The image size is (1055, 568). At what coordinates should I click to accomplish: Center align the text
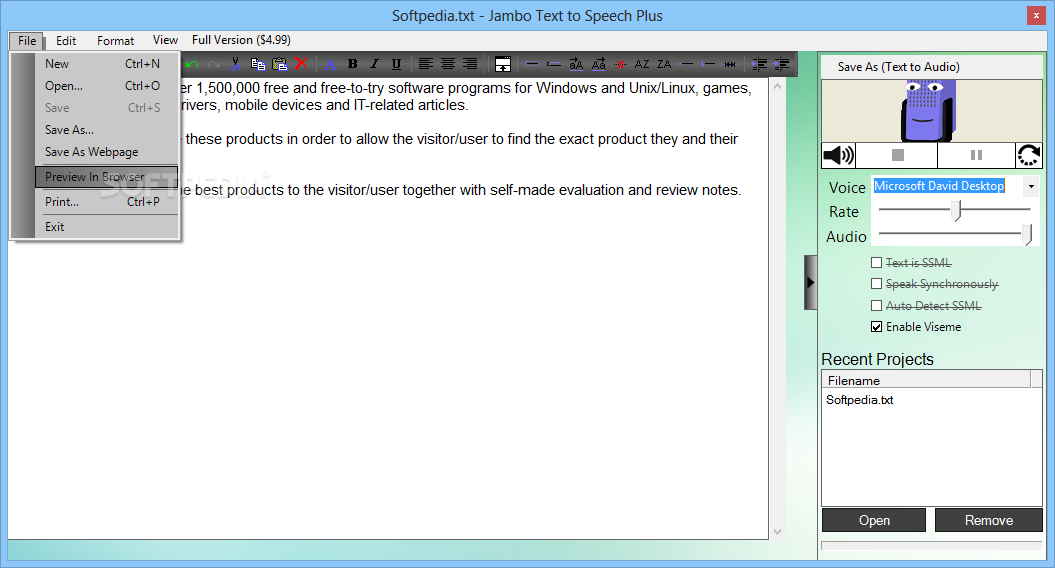click(447, 64)
